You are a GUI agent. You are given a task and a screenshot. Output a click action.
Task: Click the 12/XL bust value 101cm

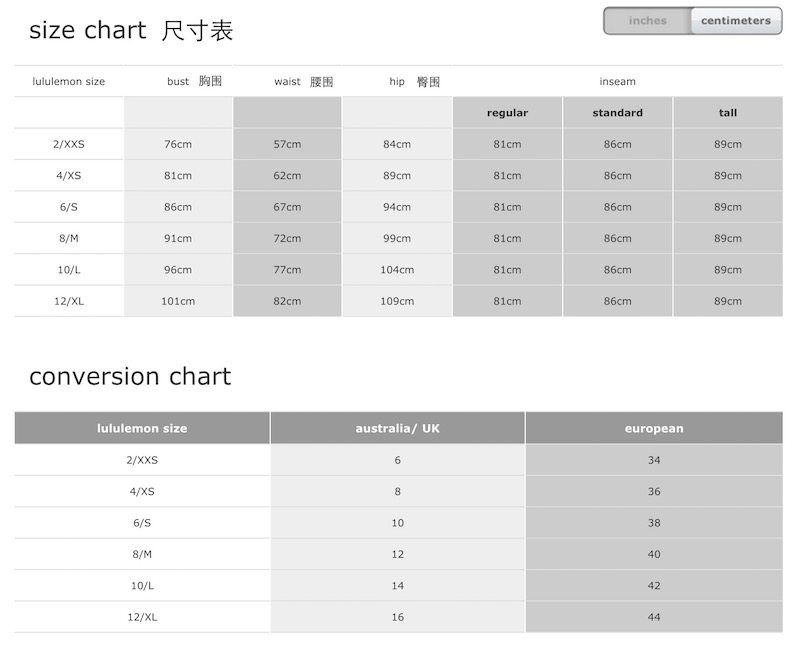click(x=178, y=301)
